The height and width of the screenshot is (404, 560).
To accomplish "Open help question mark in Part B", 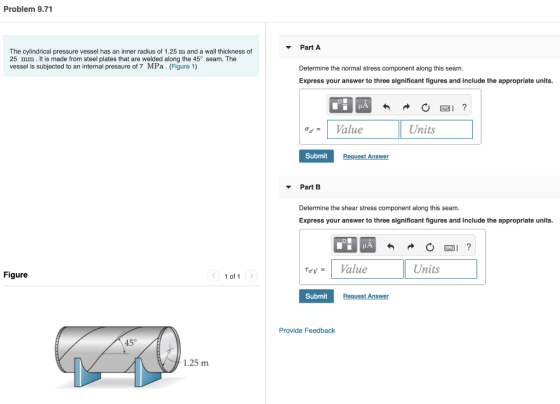I will point(469,247).
